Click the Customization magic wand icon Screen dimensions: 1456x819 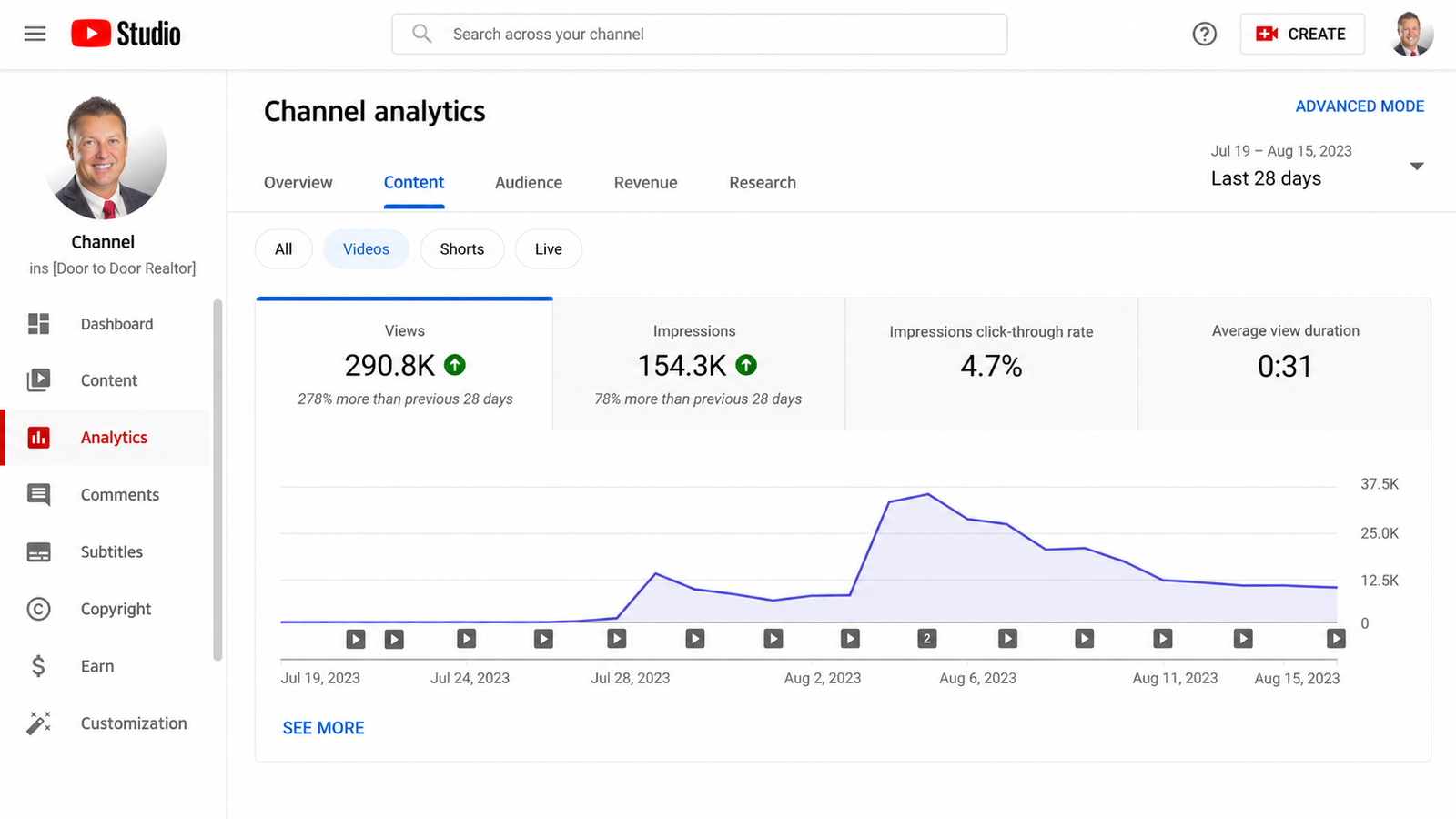click(x=38, y=723)
